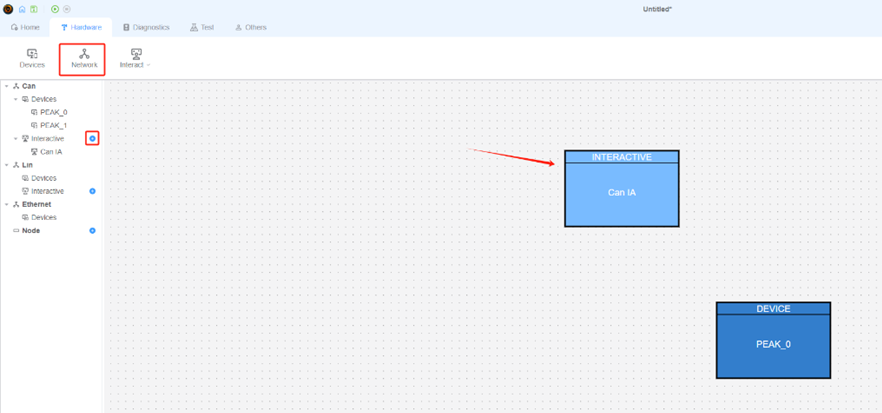
Task: Select Can IA in the tree
Action: [x=50, y=152]
